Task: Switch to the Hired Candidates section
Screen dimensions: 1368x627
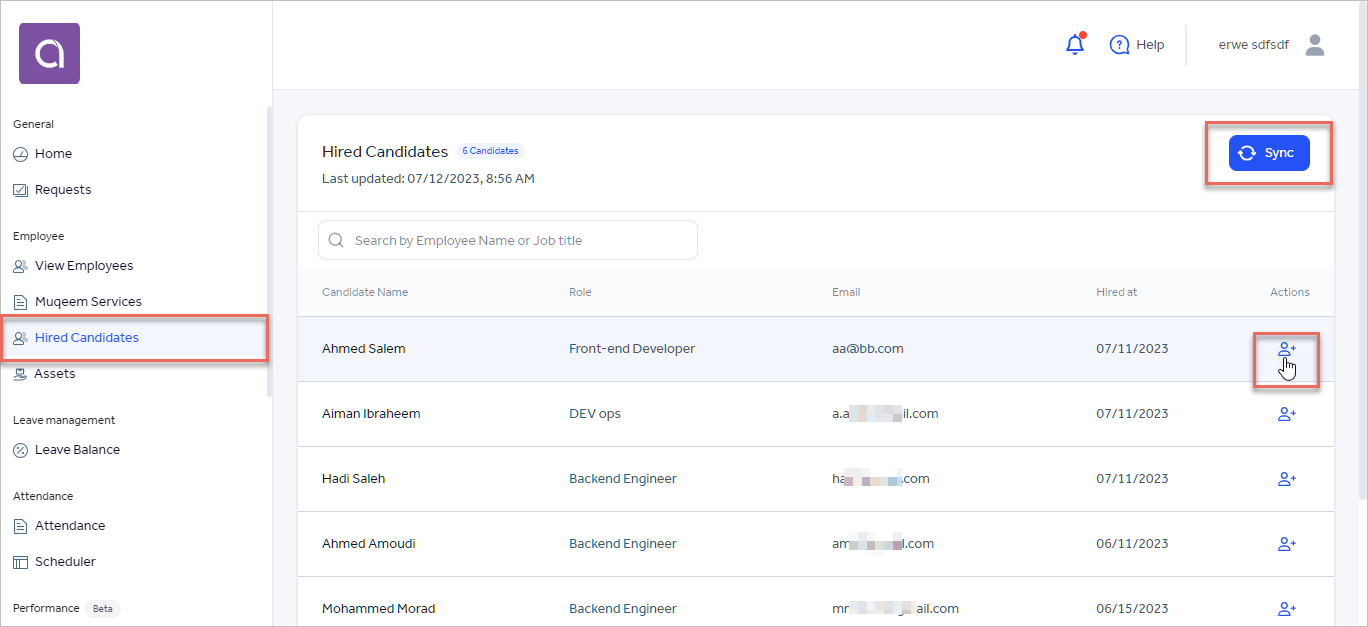Action: point(90,337)
